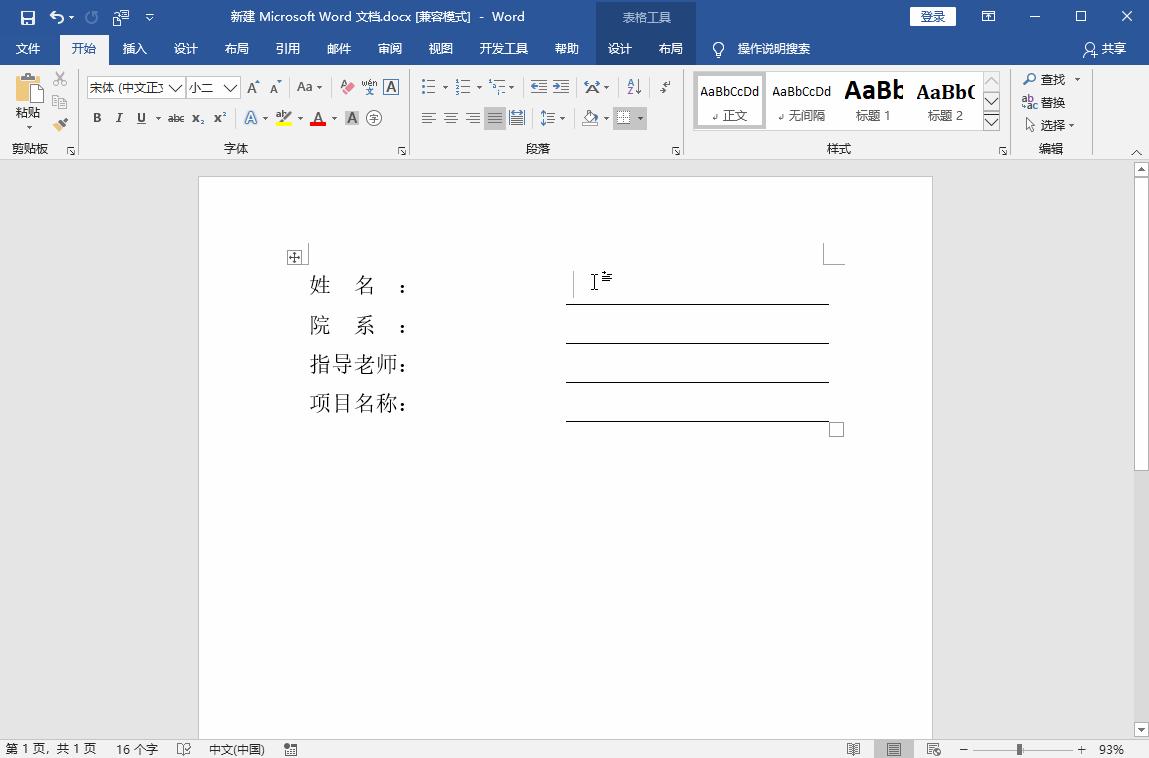Click the Clear Formatting eraser icon
Screen dimensions: 1149x758
pos(347,88)
